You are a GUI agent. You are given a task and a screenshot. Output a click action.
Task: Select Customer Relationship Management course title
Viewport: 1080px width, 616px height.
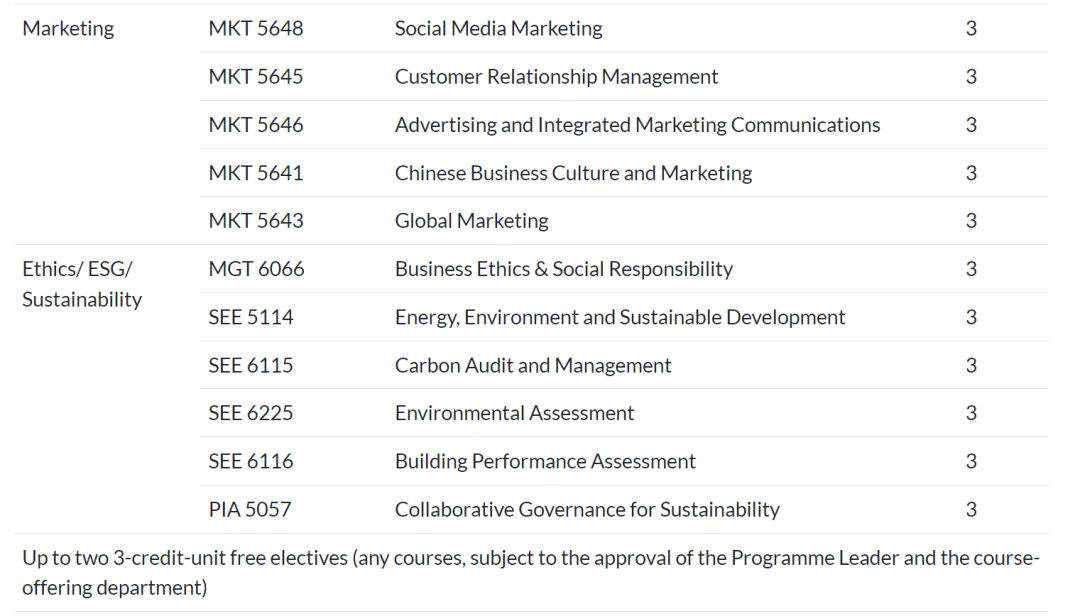[556, 77]
